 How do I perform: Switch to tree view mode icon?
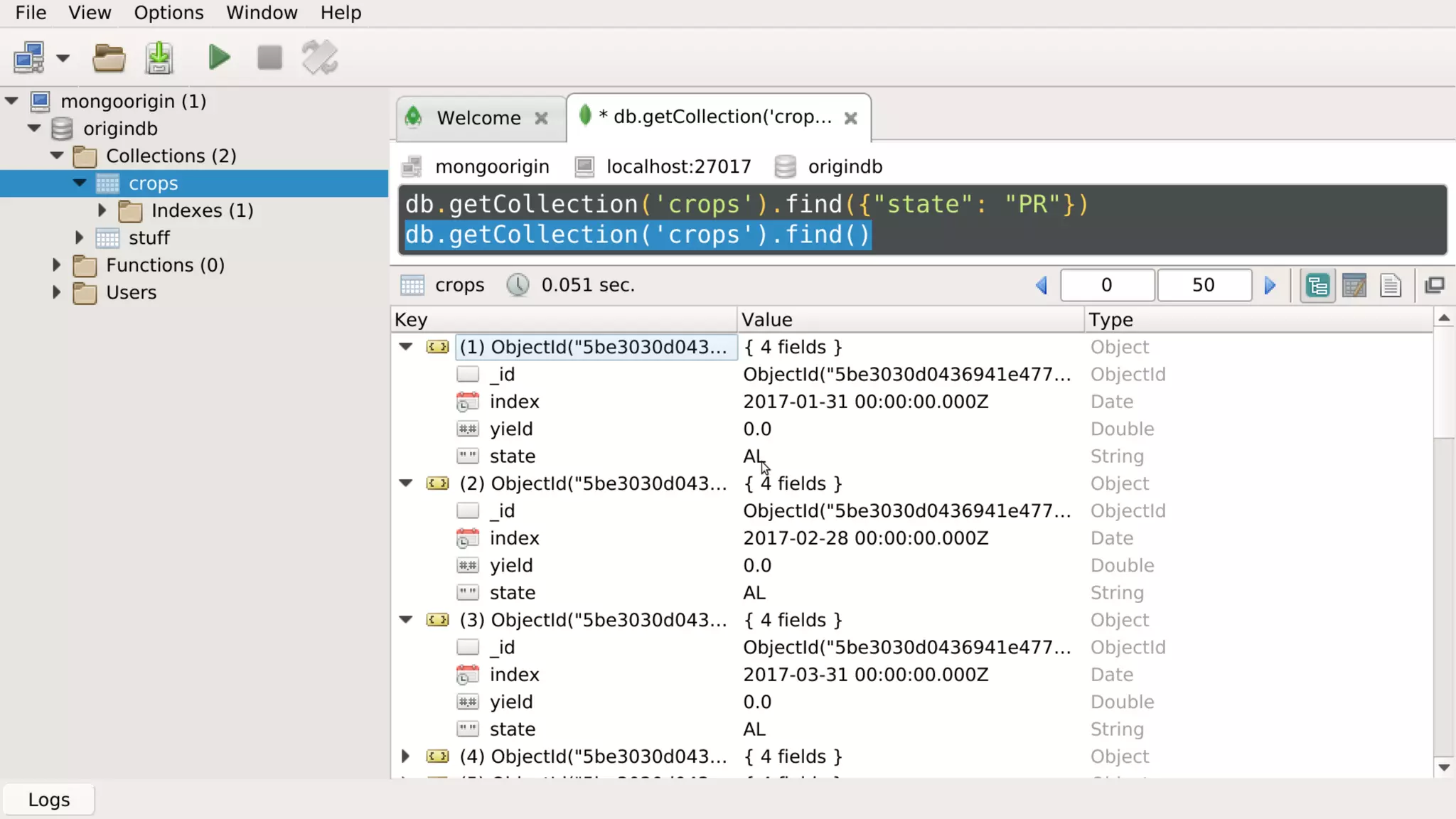pos(1317,285)
